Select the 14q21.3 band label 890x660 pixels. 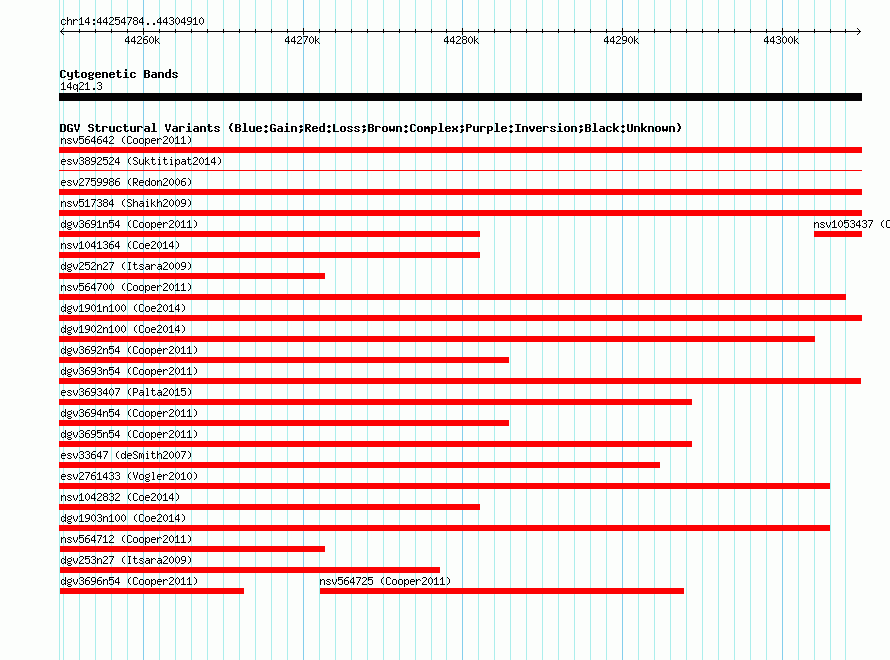pyautogui.click(x=81, y=86)
